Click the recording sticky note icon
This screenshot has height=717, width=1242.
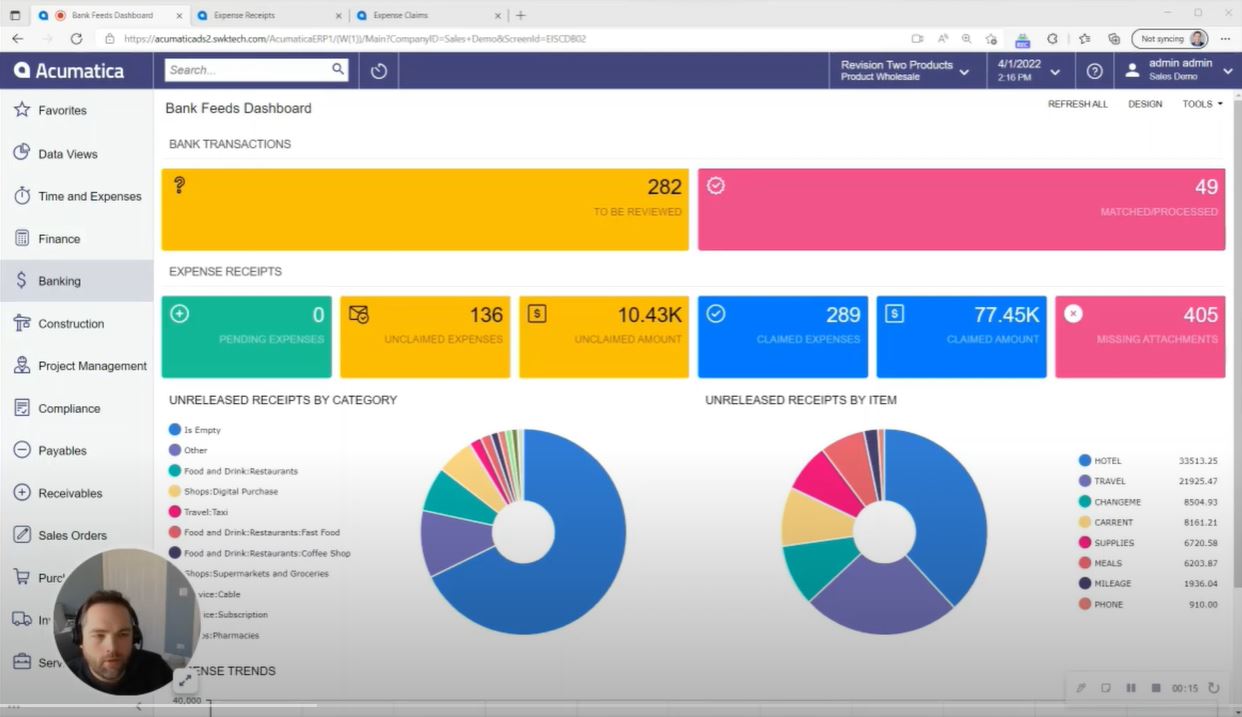tap(1106, 688)
